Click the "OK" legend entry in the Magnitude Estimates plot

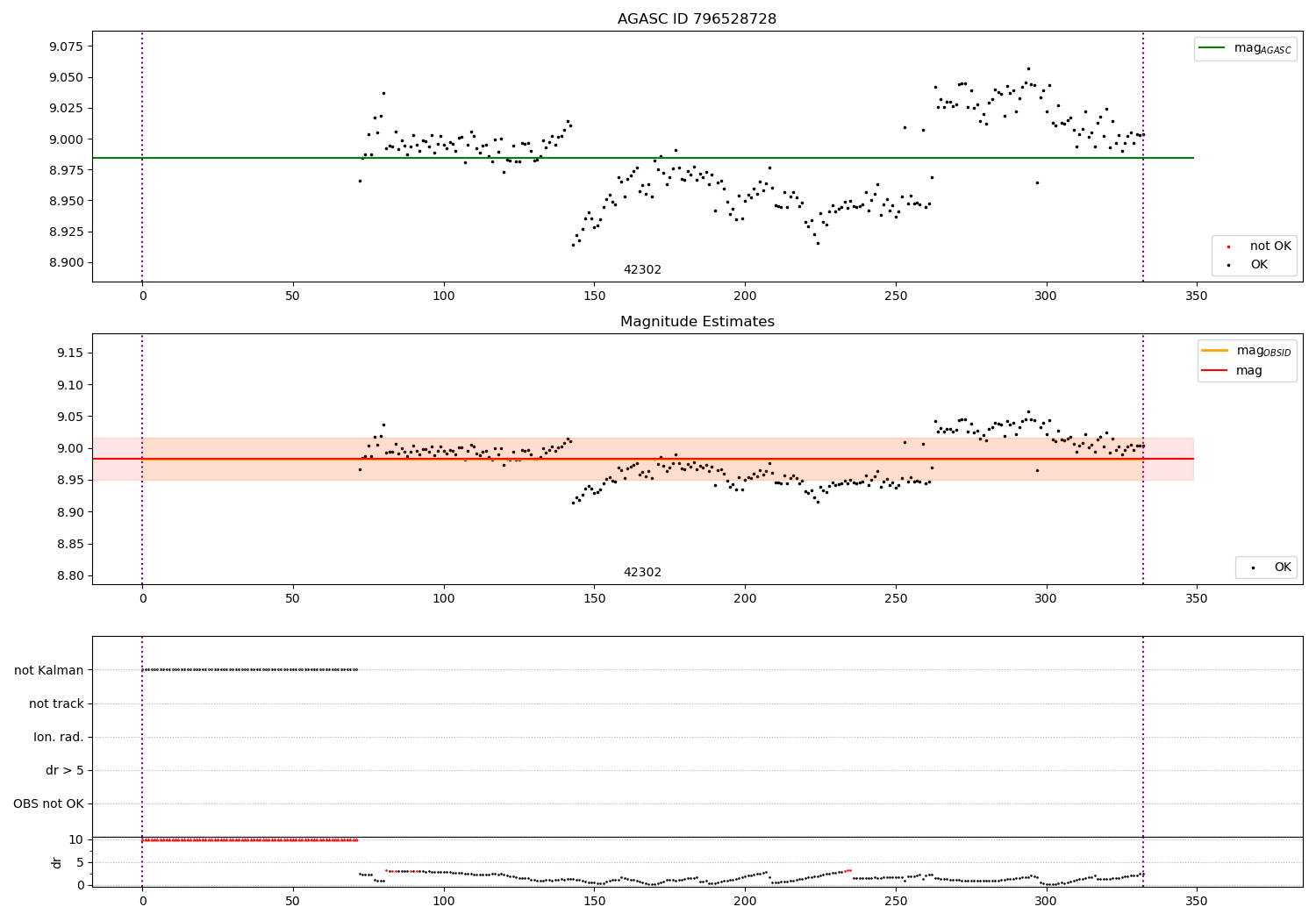tap(1270, 568)
